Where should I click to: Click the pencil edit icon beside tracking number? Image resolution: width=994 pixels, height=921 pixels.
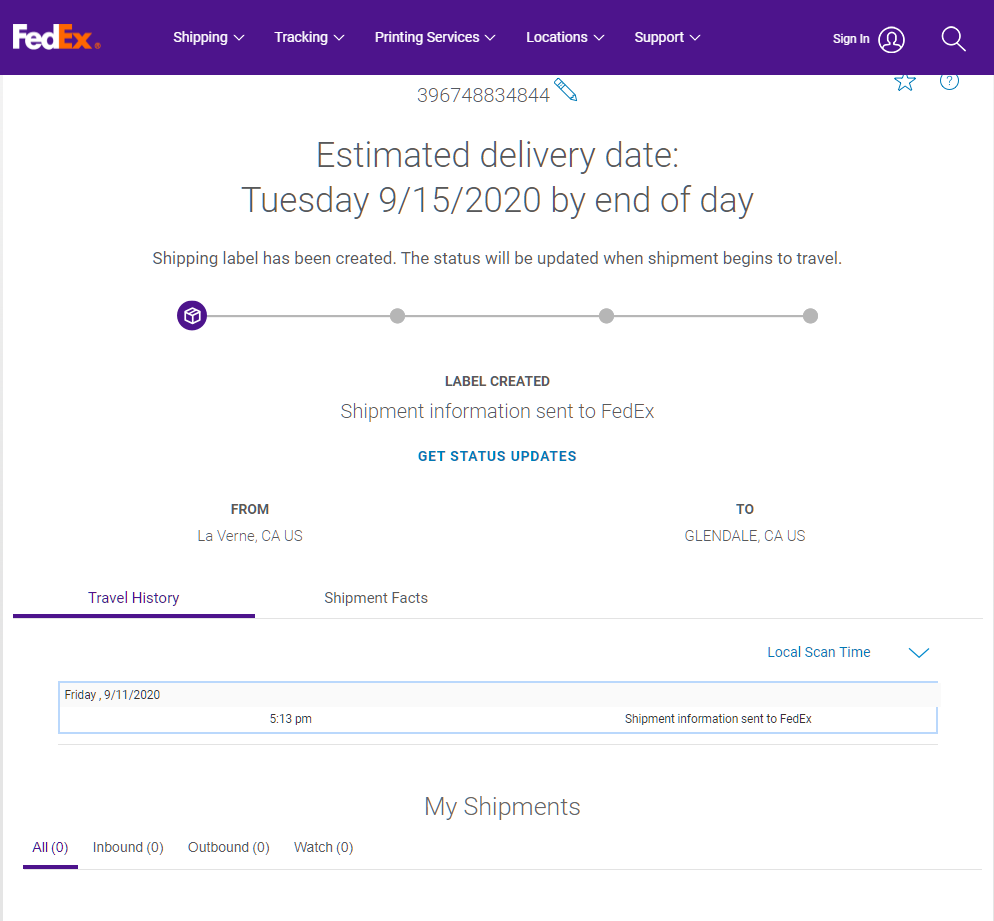click(x=566, y=91)
